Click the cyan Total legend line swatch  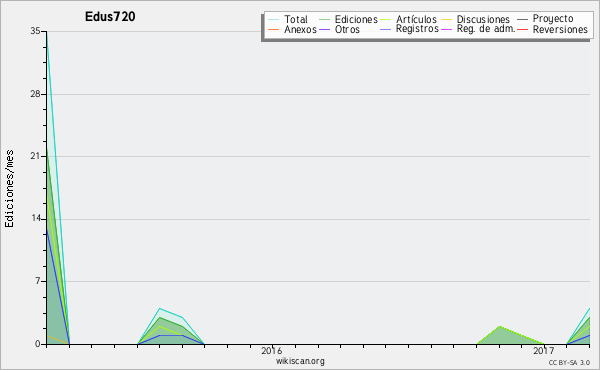(273, 19)
